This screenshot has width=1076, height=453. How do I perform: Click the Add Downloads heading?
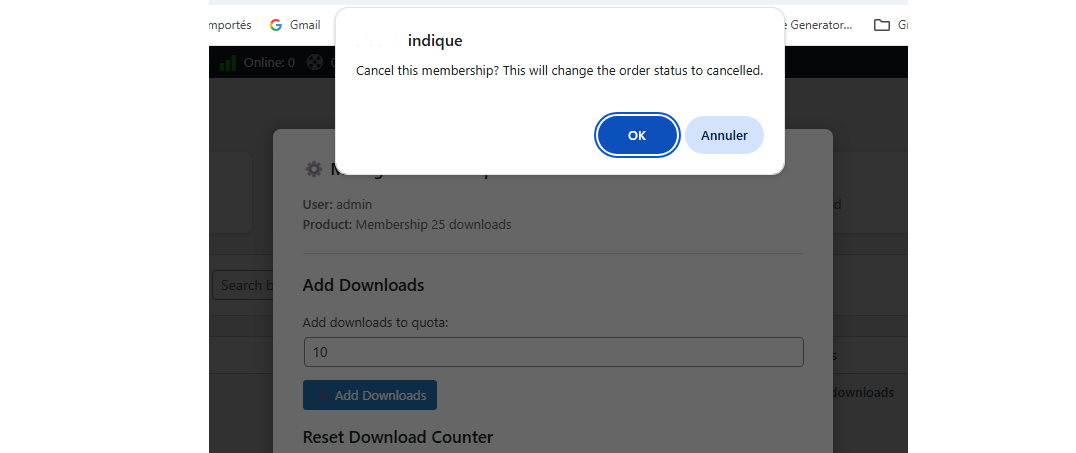coord(363,285)
